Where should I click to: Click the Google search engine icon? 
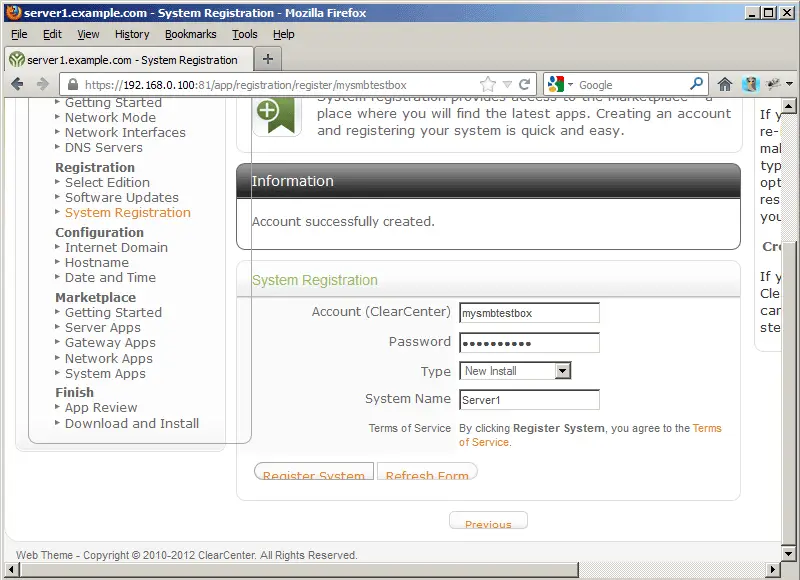[x=557, y=85]
